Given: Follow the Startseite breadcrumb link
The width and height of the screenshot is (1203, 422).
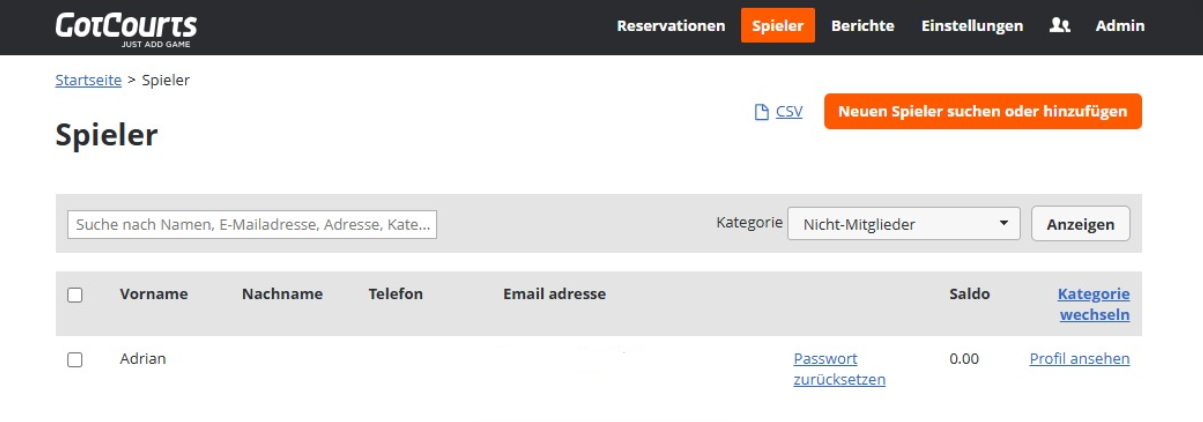Looking at the screenshot, I should pyautogui.click(x=88, y=80).
